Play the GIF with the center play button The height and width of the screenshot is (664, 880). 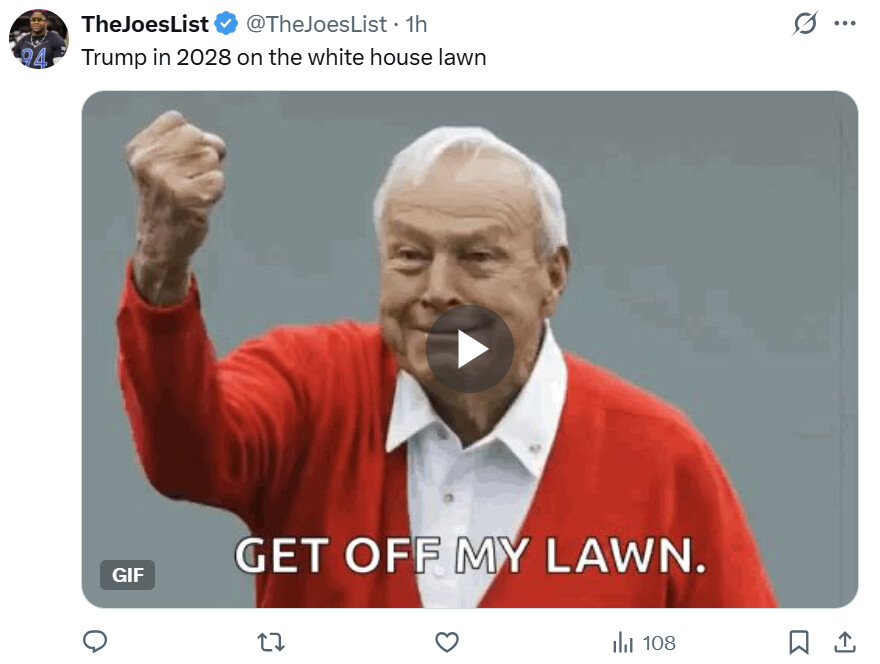tap(470, 349)
